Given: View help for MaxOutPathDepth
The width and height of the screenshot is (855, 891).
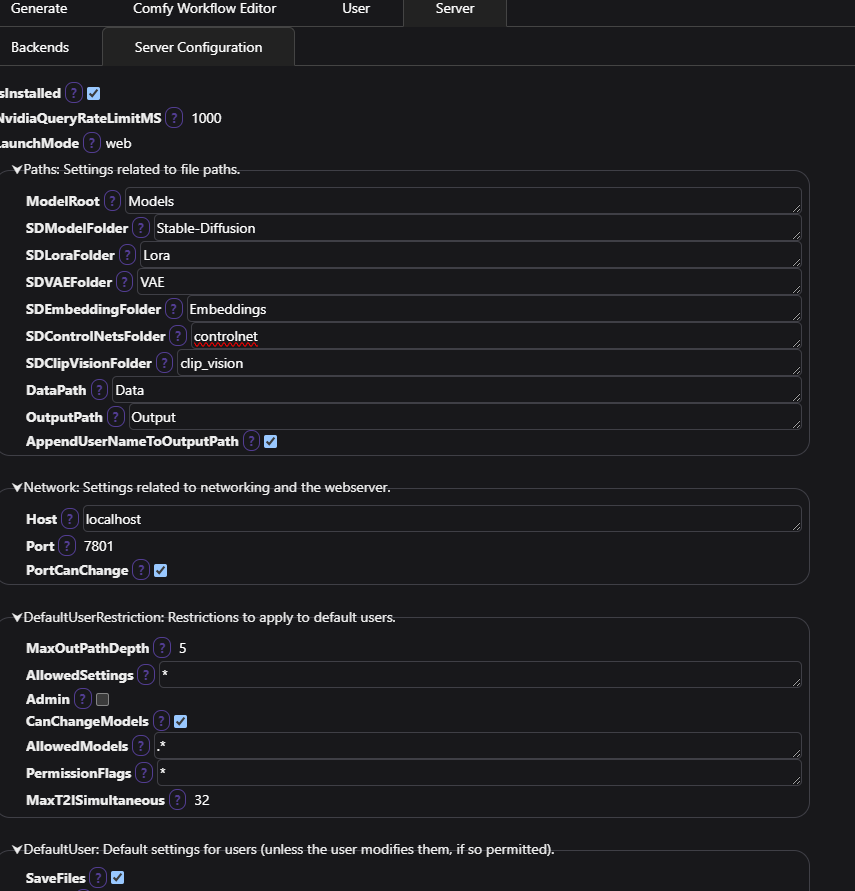Looking at the screenshot, I should (x=162, y=647).
